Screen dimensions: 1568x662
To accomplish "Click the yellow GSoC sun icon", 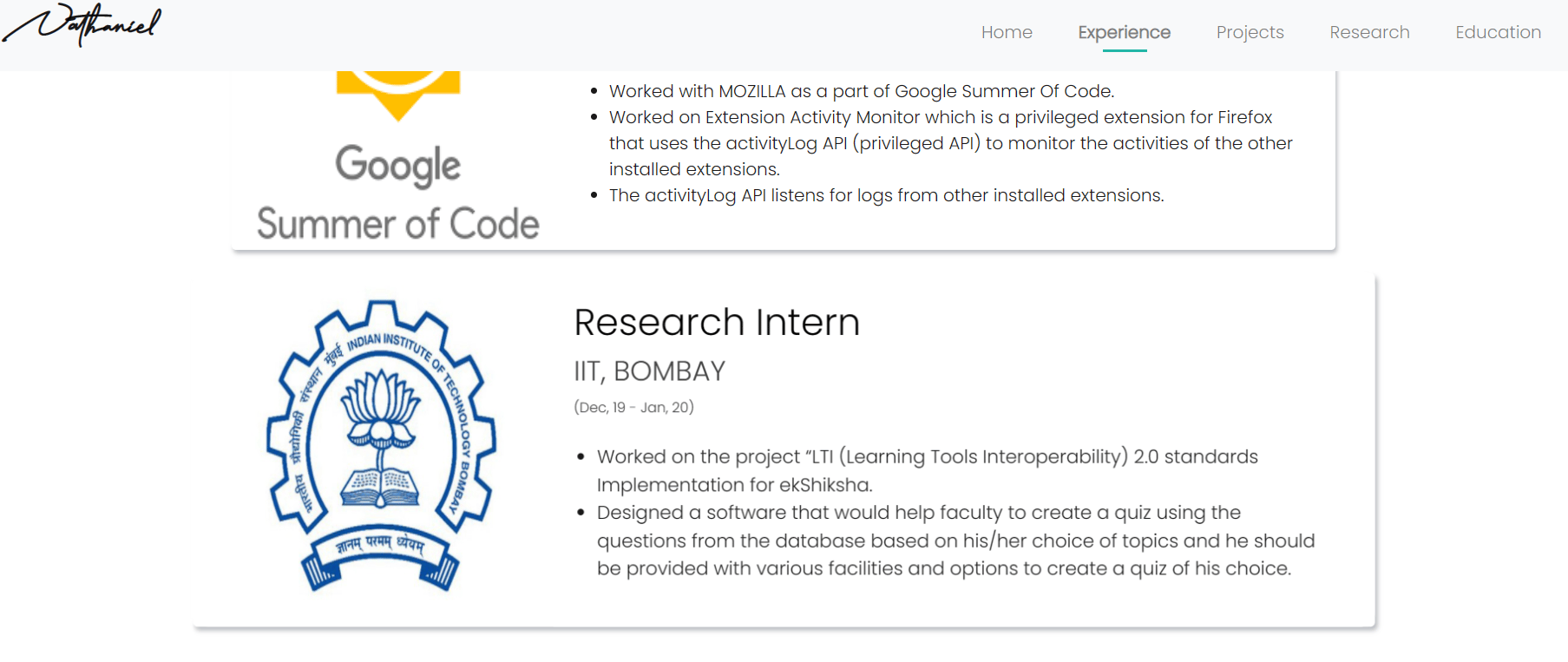I will (398, 95).
